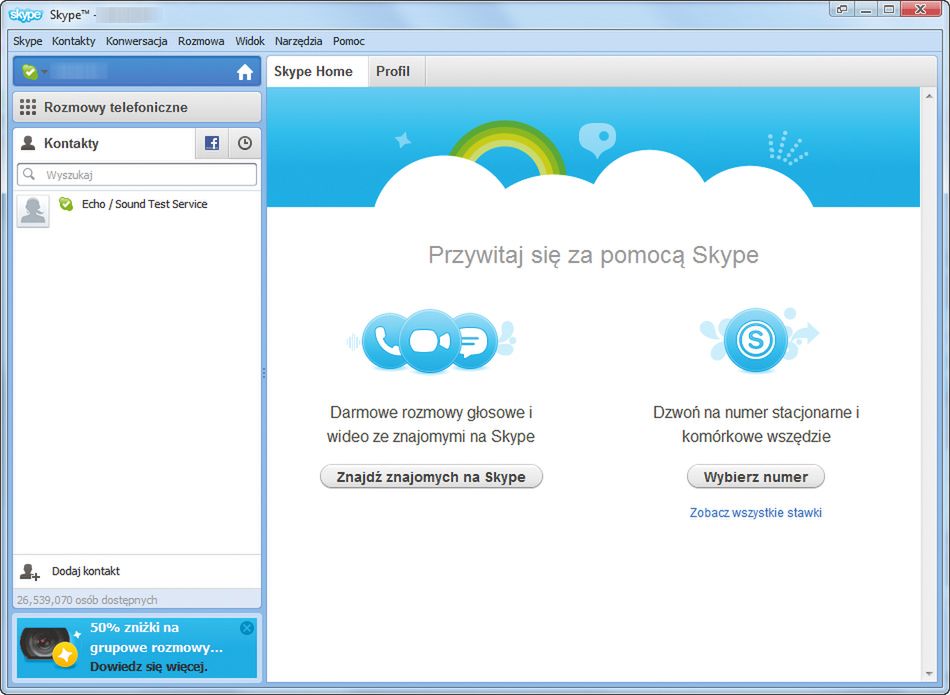Open recent history clock icon
Screen dimensions: 950x695
245,143
